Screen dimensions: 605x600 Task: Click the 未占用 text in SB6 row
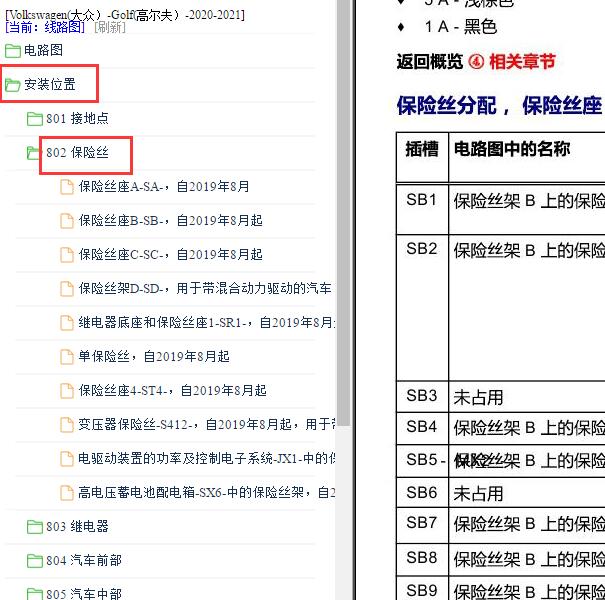click(x=478, y=494)
